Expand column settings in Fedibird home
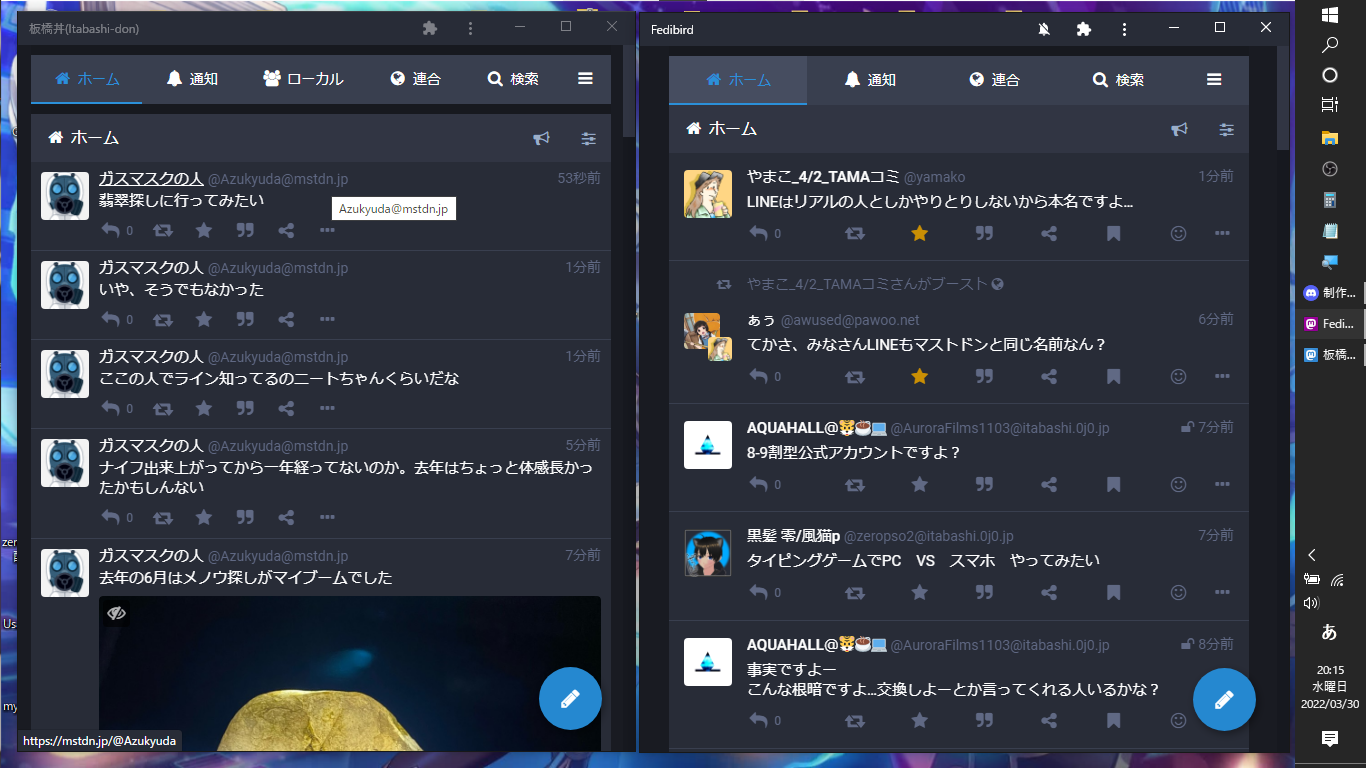 1227,129
